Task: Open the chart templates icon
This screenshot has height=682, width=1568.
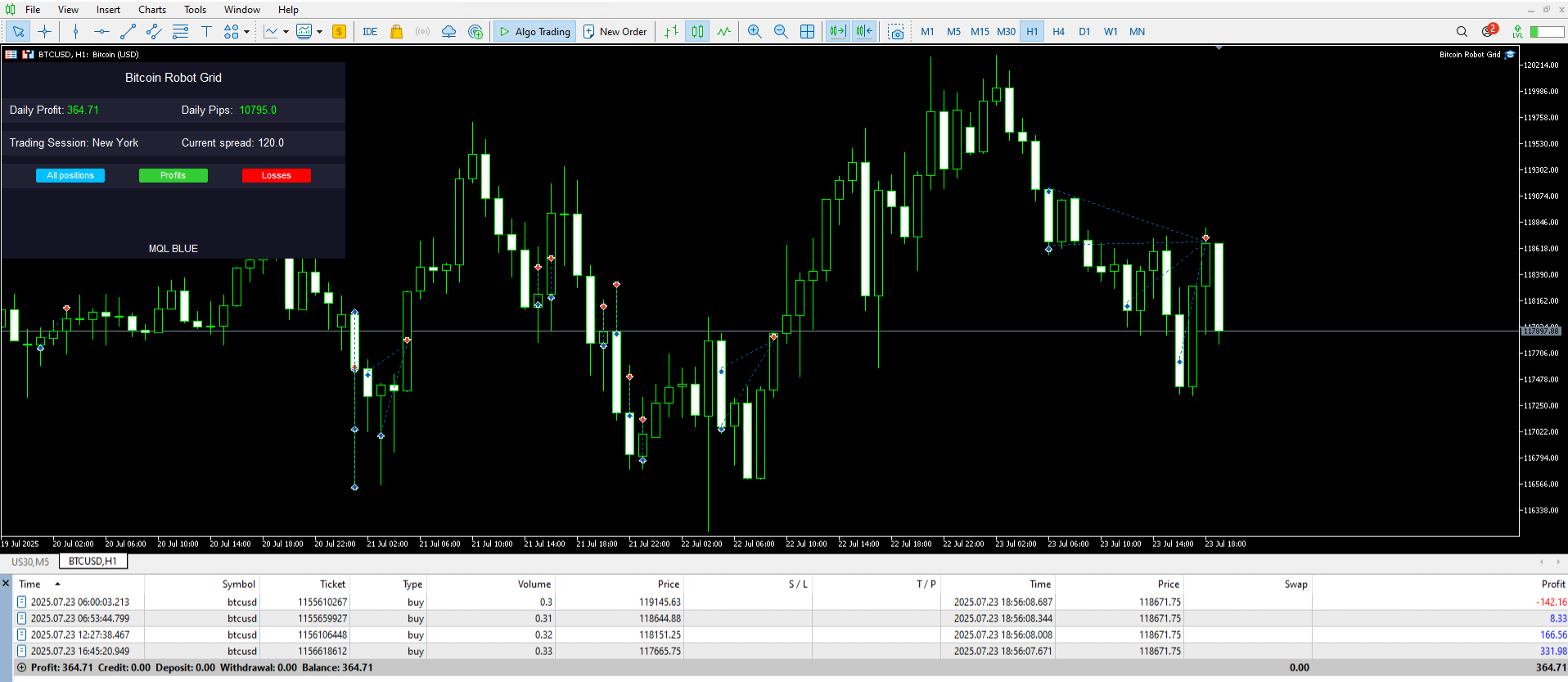Action: pyautogui.click(x=304, y=32)
